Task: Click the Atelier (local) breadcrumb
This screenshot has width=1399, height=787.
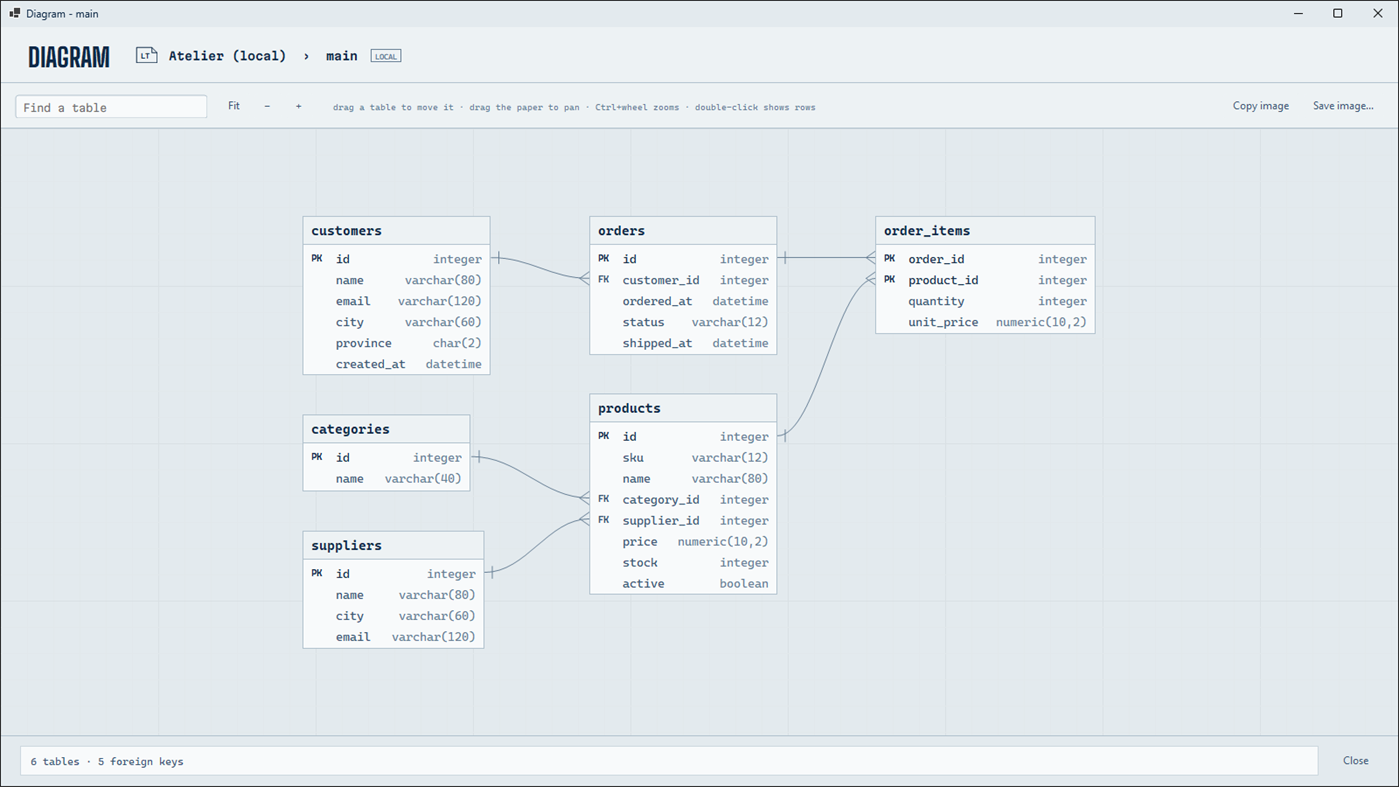Action: pyautogui.click(x=227, y=56)
